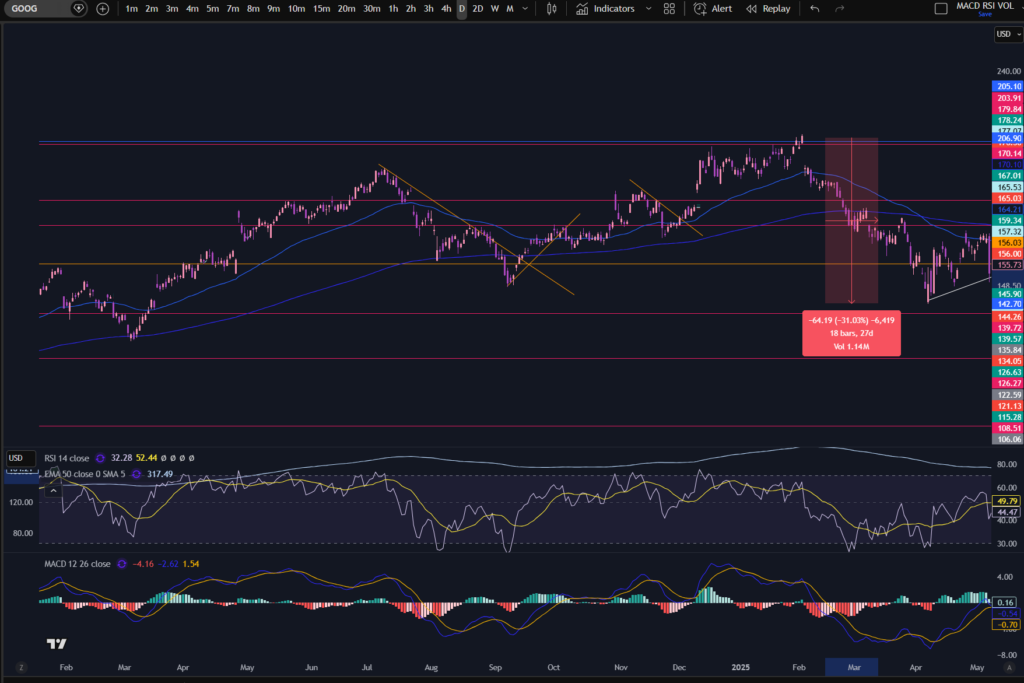
Task: Click the layout setup square icon
Action: pyautogui.click(x=941, y=8)
